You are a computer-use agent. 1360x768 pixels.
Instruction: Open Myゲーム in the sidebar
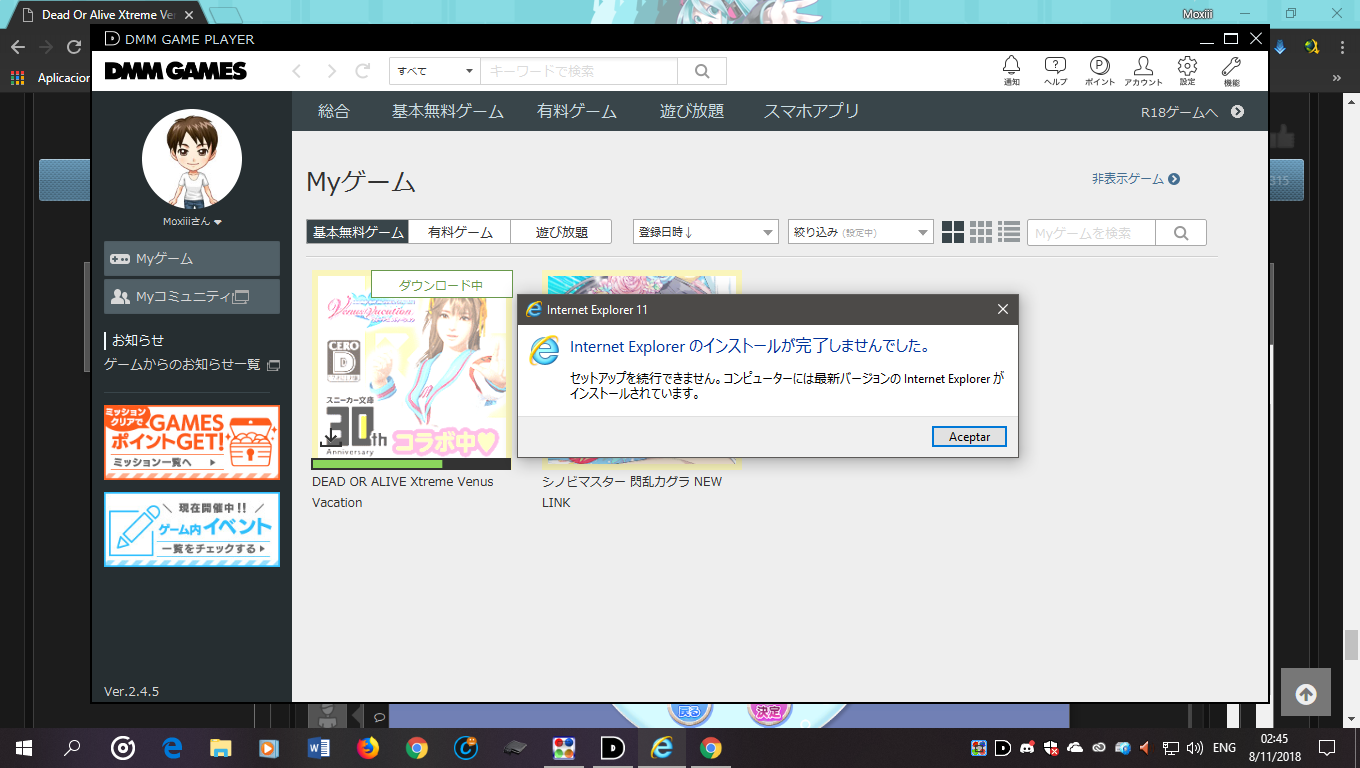point(192,258)
